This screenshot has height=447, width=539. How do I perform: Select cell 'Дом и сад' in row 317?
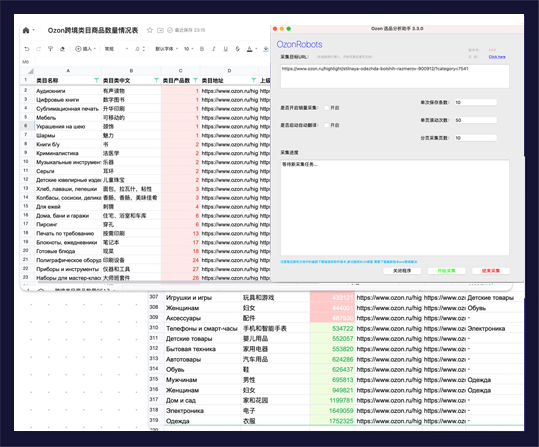click(x=203, y=400)
